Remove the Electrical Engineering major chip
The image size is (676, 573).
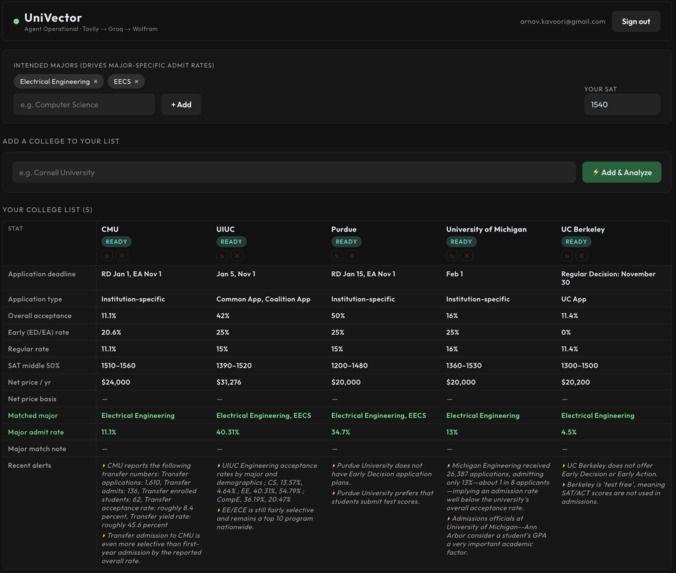95,81
